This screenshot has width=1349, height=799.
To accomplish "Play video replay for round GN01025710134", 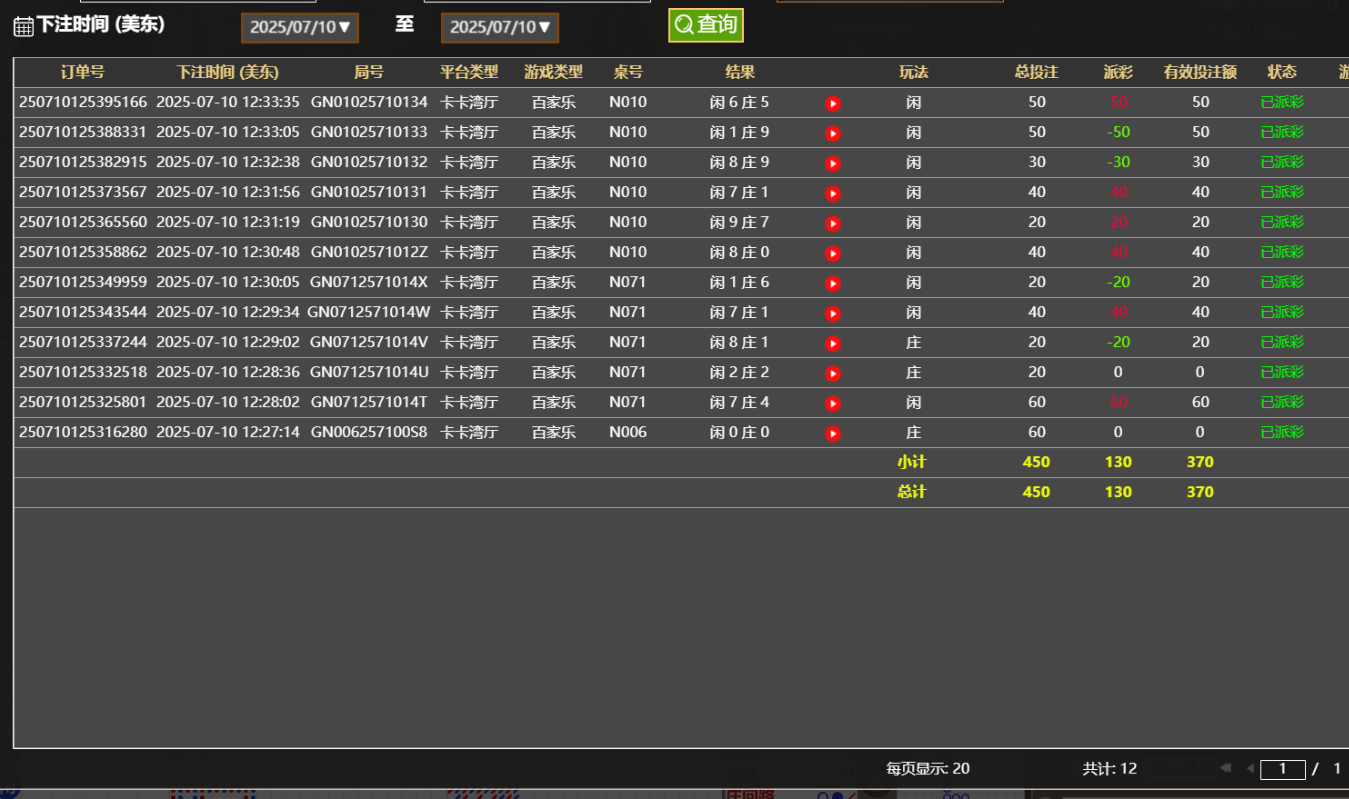I will pyautogui.click(x=833, y=103).
